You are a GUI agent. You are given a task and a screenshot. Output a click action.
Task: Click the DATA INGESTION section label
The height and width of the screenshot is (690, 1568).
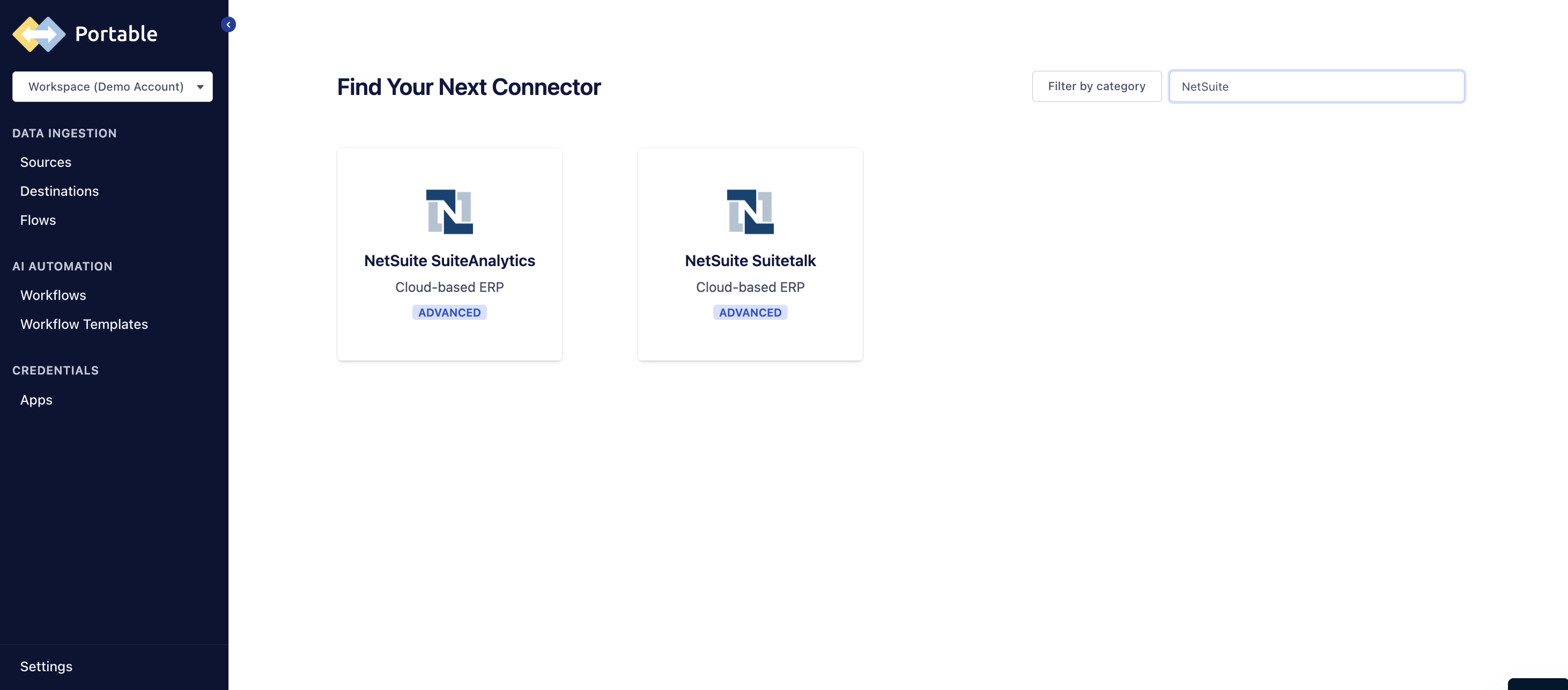point(64,134)
